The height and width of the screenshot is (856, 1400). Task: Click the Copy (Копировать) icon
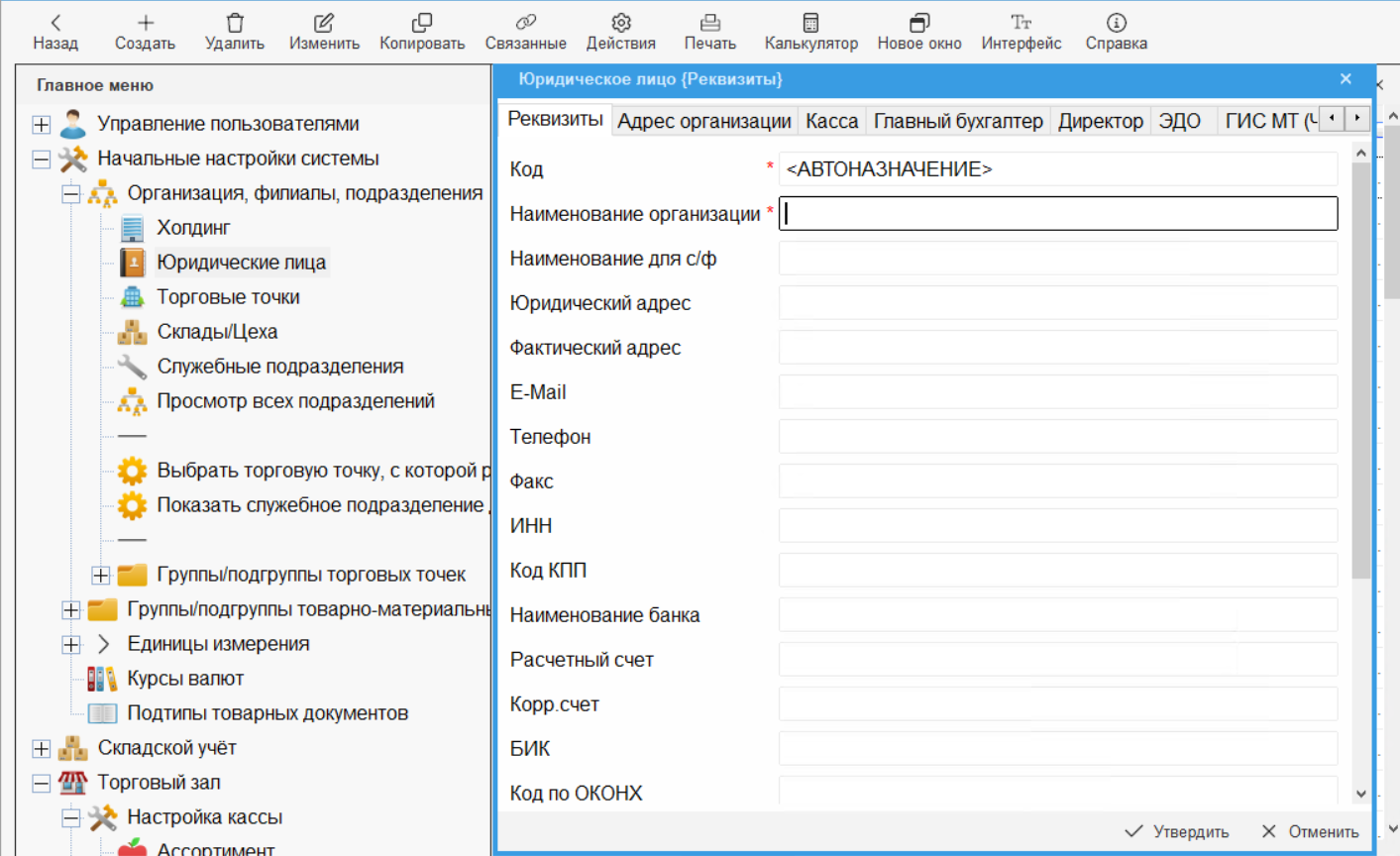coord(422,23)
